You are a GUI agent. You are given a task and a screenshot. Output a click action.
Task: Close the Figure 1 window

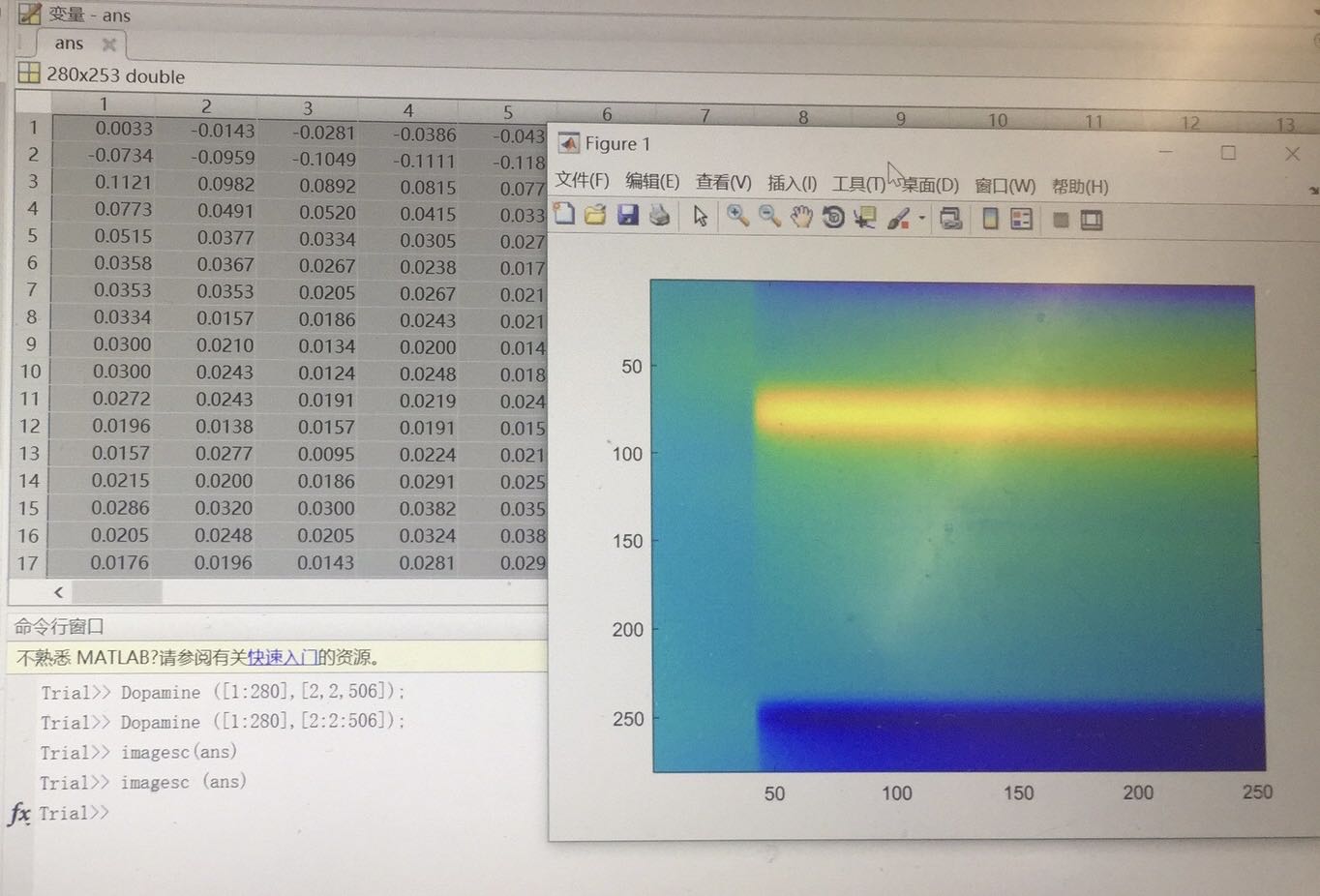pyautogui.click(x=1292, y=154)
